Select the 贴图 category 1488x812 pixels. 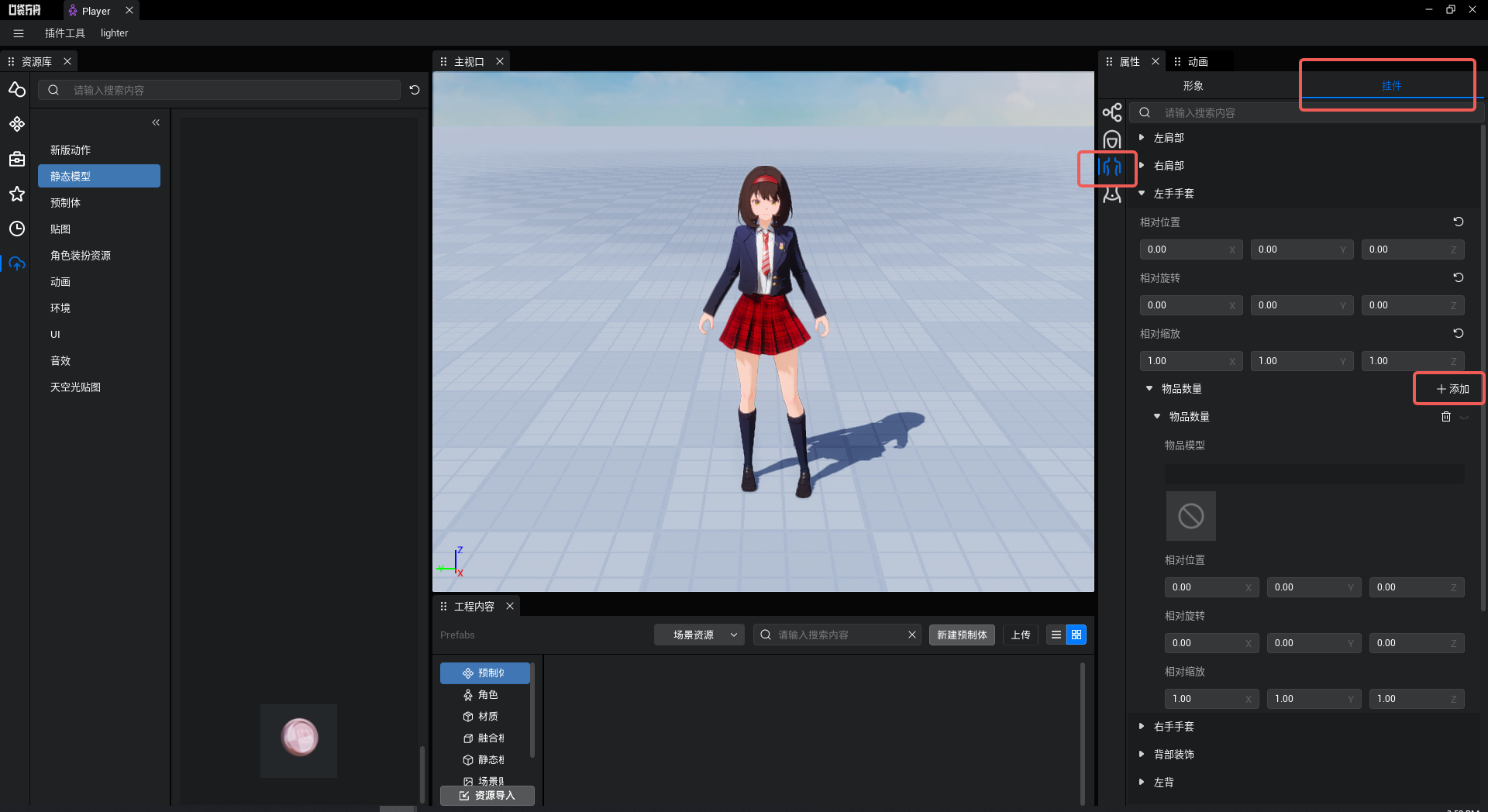coord(99,229)
